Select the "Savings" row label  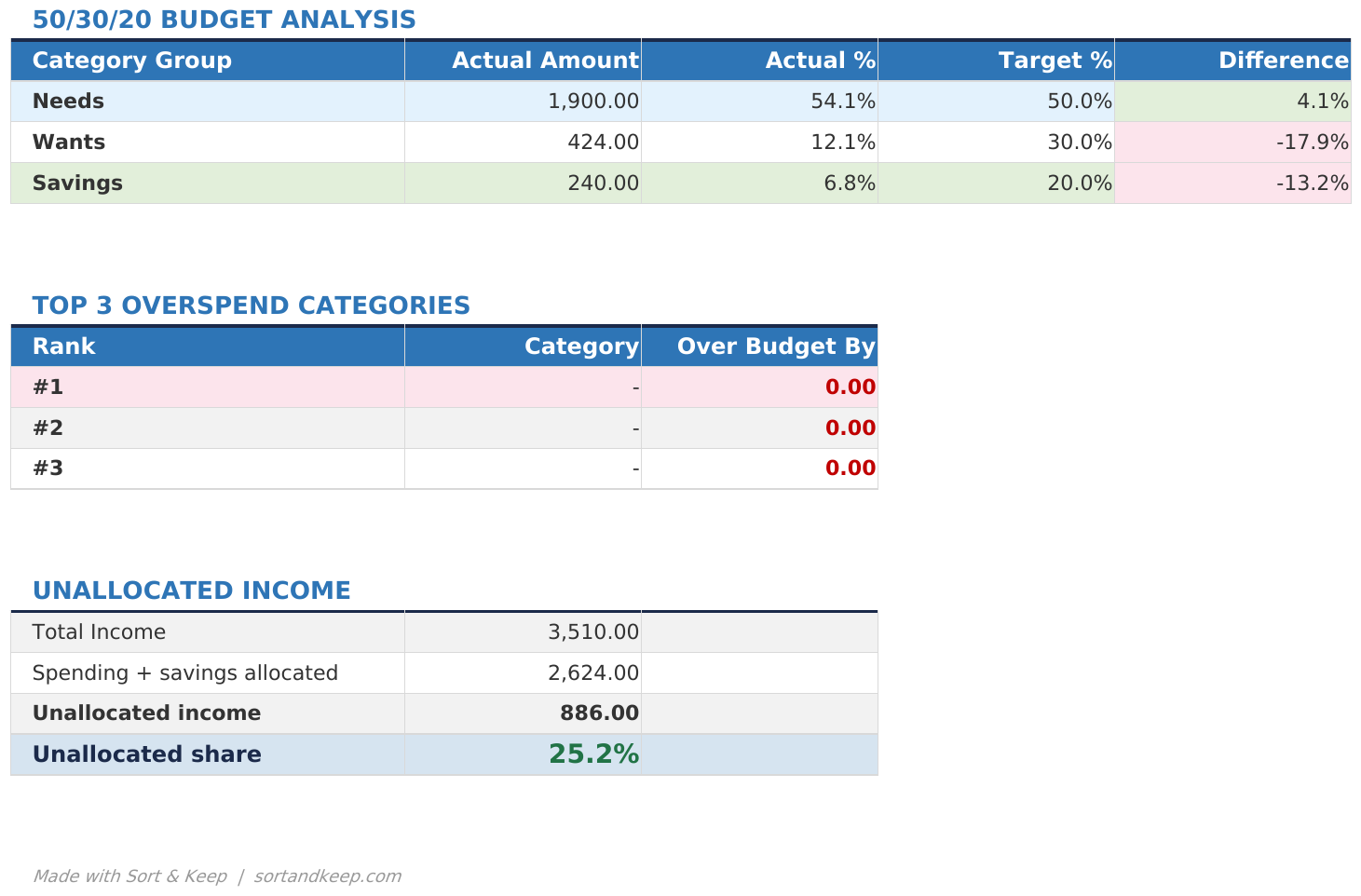77,183
